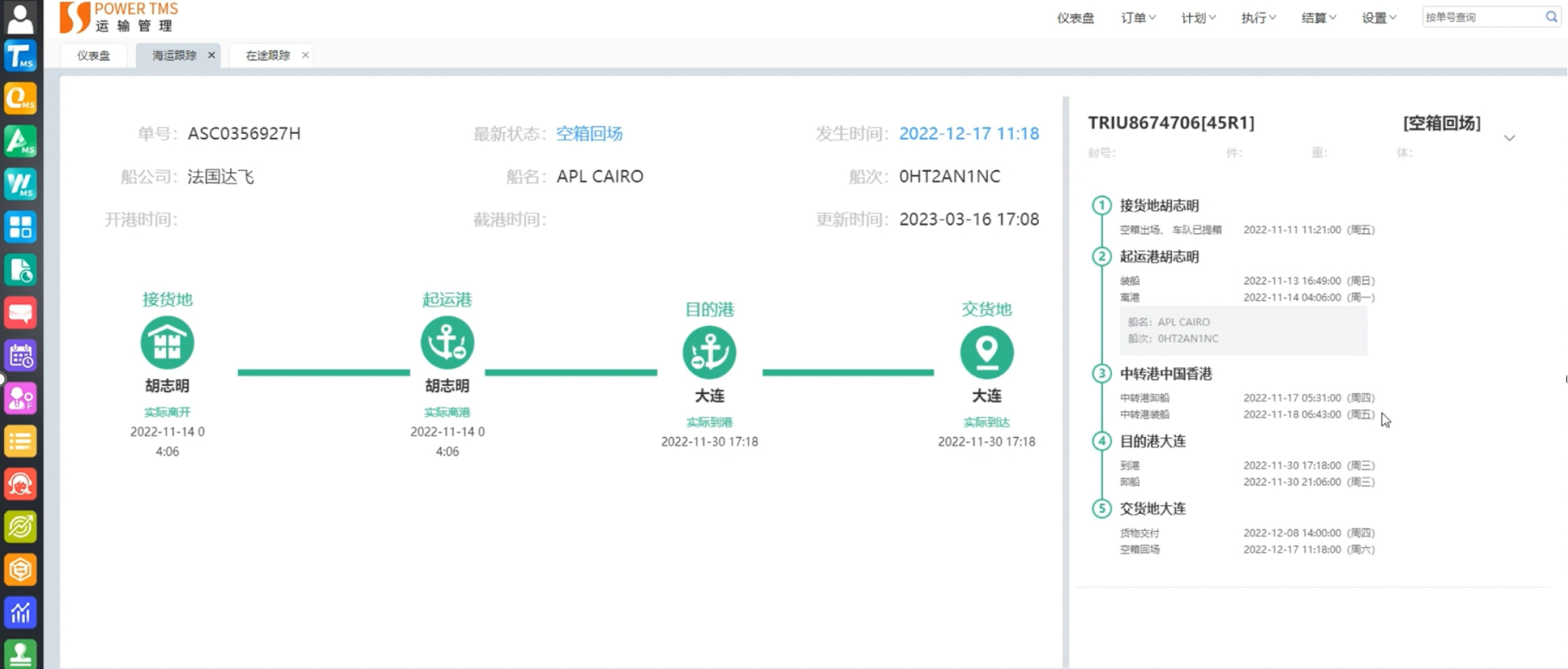Click the 接货地 warehouse icon
This screenshot has height=669, width=1568.
(167, 342)
